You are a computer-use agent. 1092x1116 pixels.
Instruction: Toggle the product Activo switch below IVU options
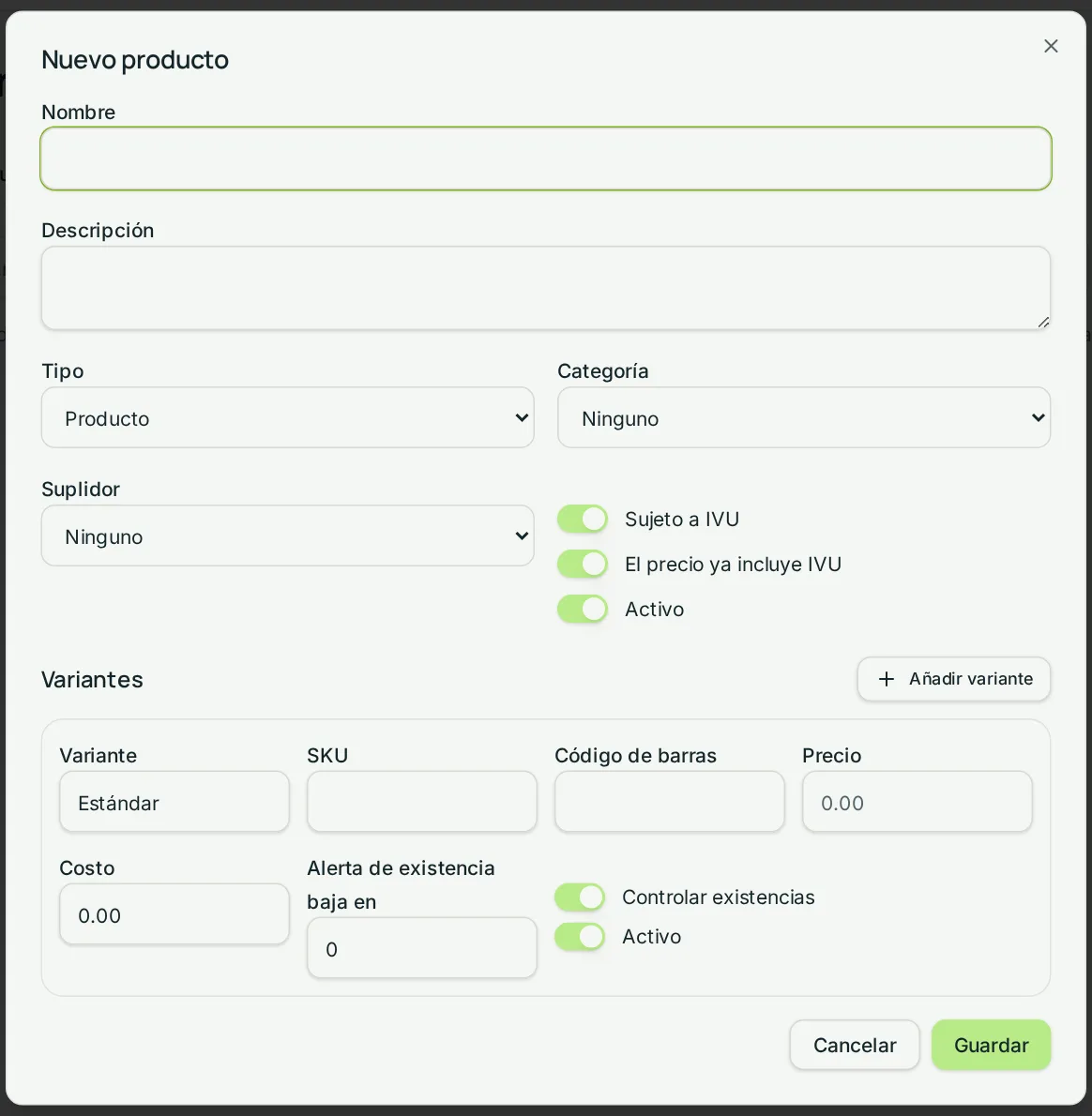583,609
